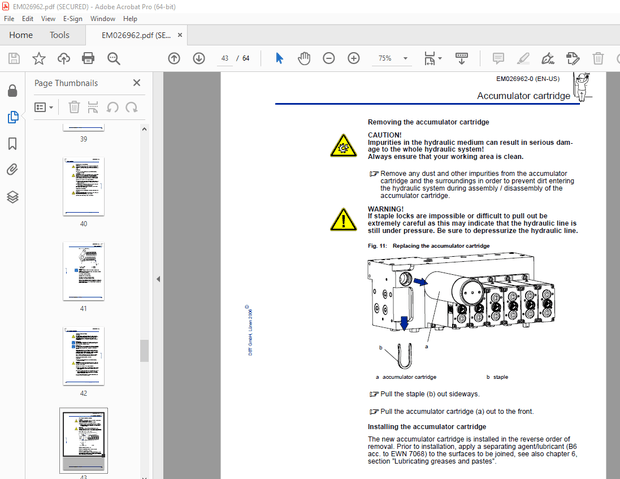620x479 pixels.
Task: Open the fit page options dropdown arrow
Action: click(x=440, y=59)
